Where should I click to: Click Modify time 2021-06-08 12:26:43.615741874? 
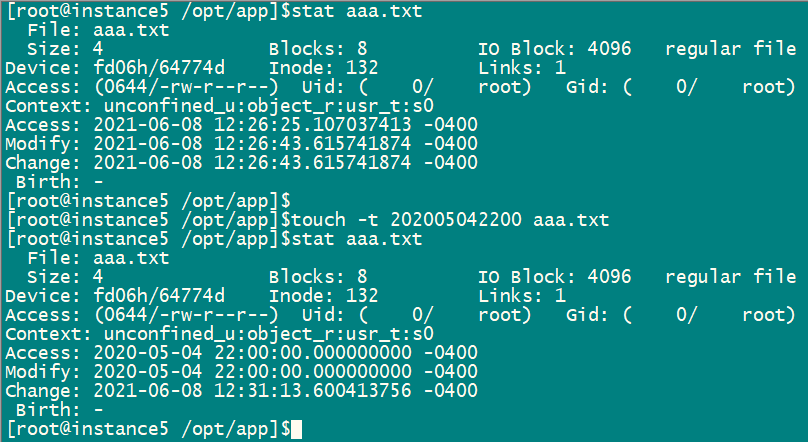[252, 144]
